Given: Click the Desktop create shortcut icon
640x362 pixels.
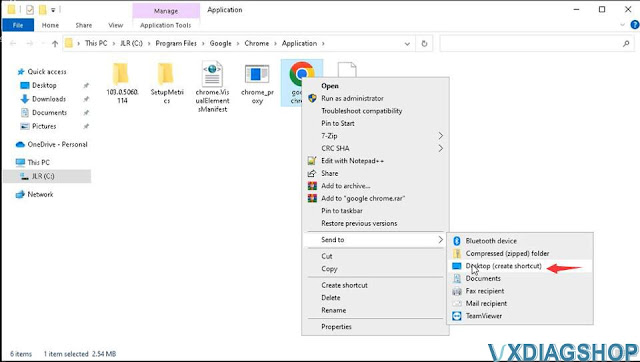Looking at the screenshot, I should point(457,266).
